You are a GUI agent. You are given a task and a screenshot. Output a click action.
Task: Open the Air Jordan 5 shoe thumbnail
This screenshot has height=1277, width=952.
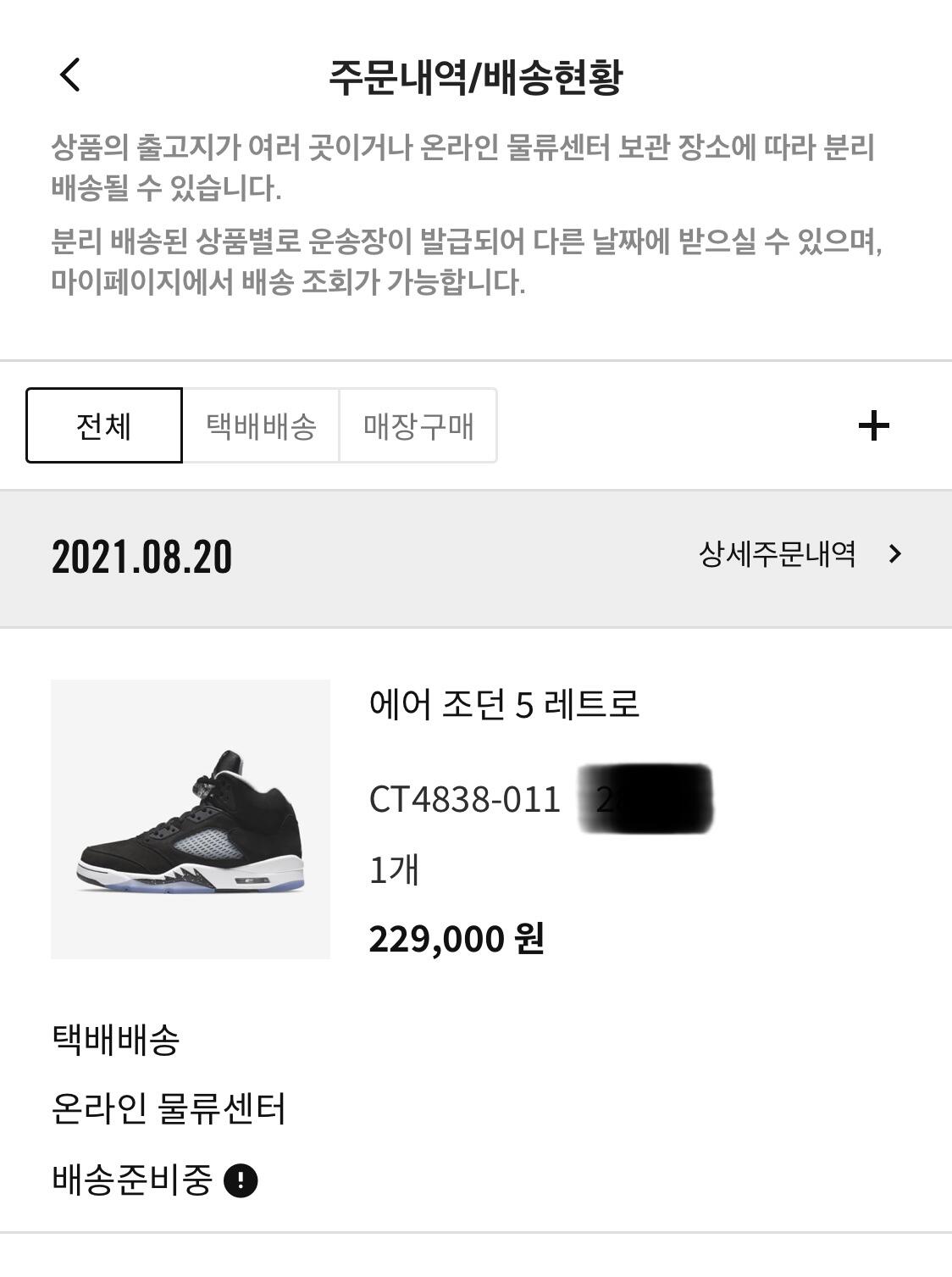(x=191, y=819)
